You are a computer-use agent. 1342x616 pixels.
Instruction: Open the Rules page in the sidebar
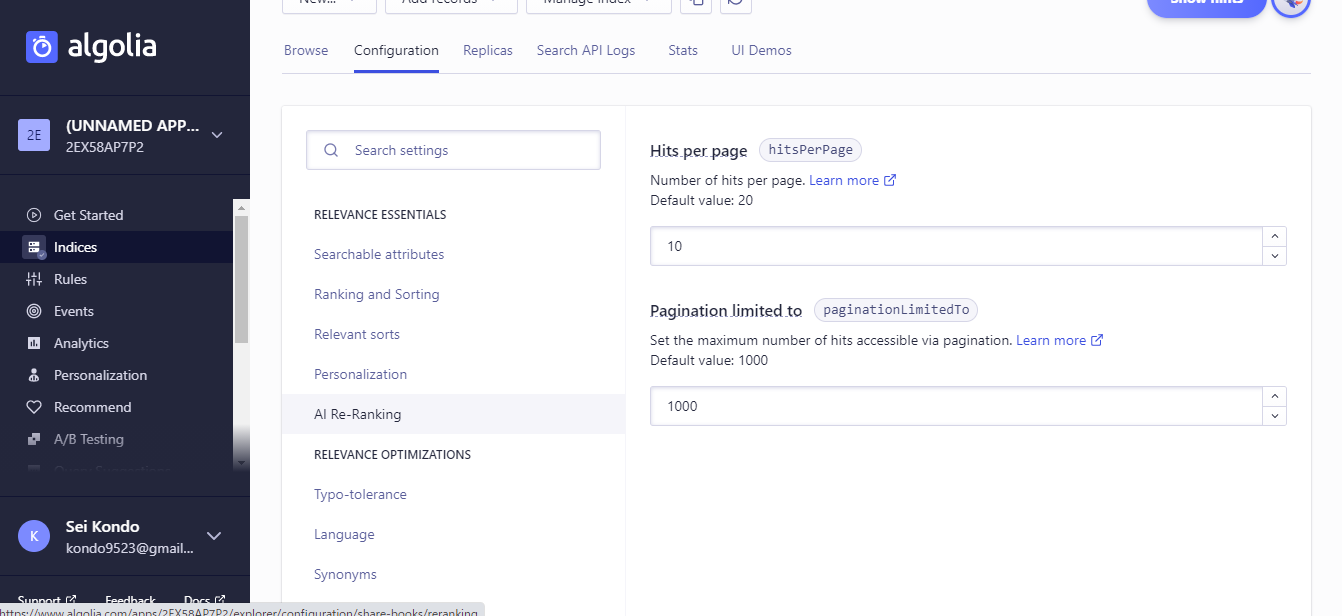click(x=70, y=279)
